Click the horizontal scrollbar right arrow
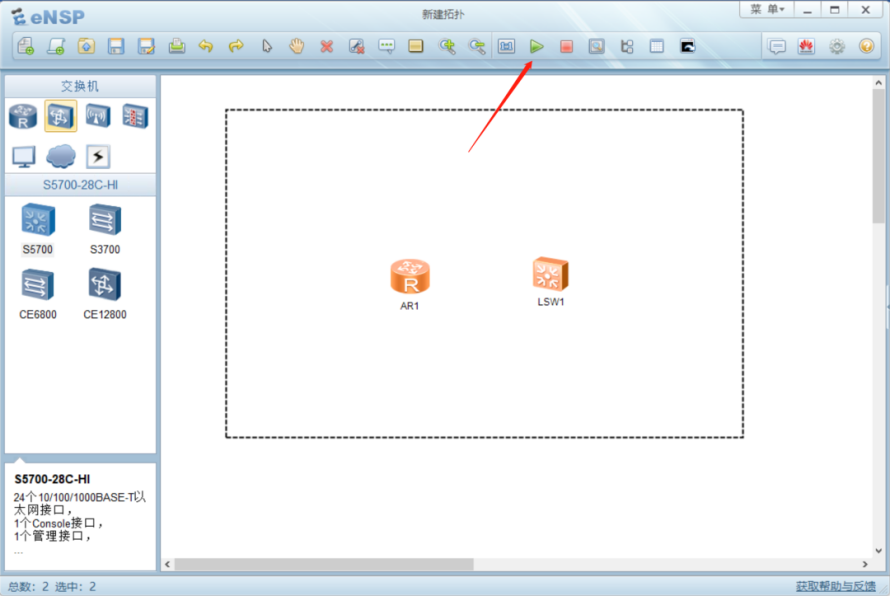 pos(865,564)
